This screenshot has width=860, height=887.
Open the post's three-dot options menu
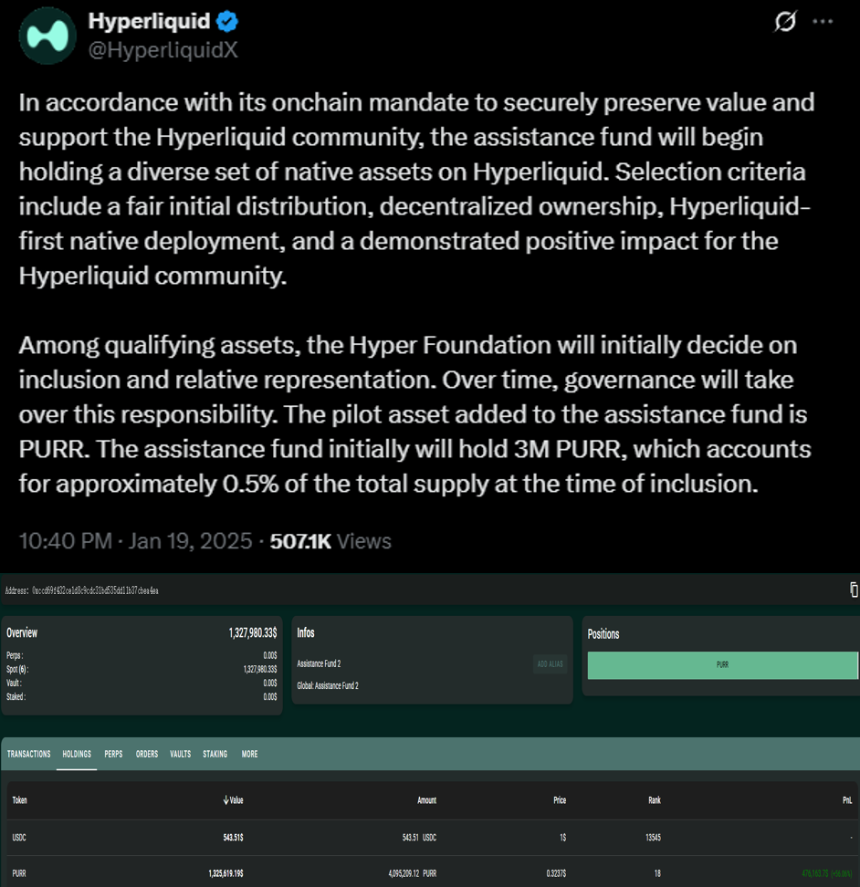point(822,22)
